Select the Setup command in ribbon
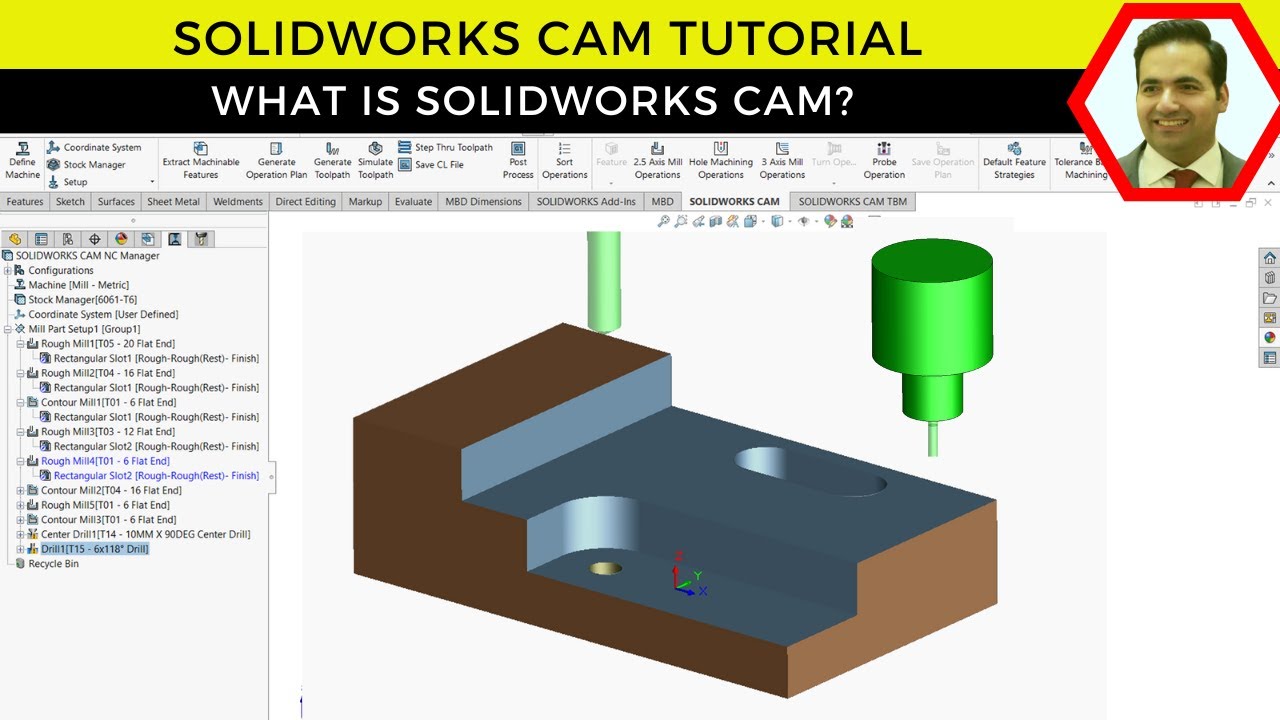 tap(68, 182)
